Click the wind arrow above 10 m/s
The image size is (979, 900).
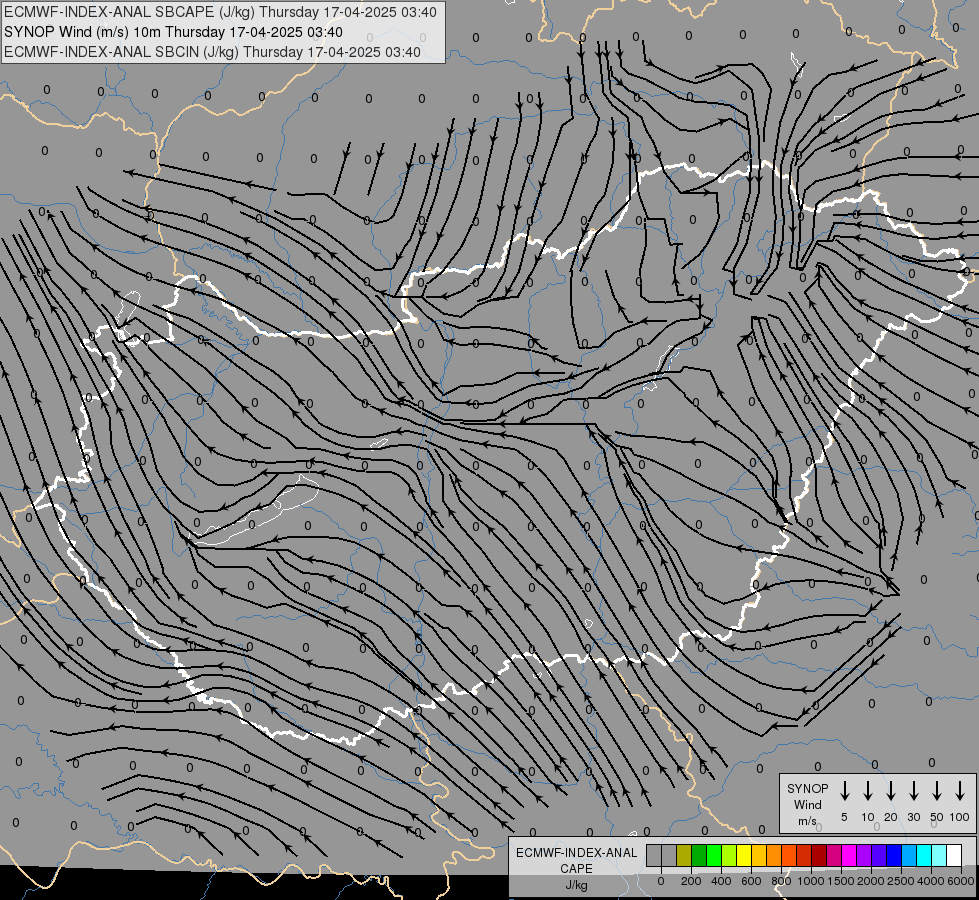tap(868, 791)
